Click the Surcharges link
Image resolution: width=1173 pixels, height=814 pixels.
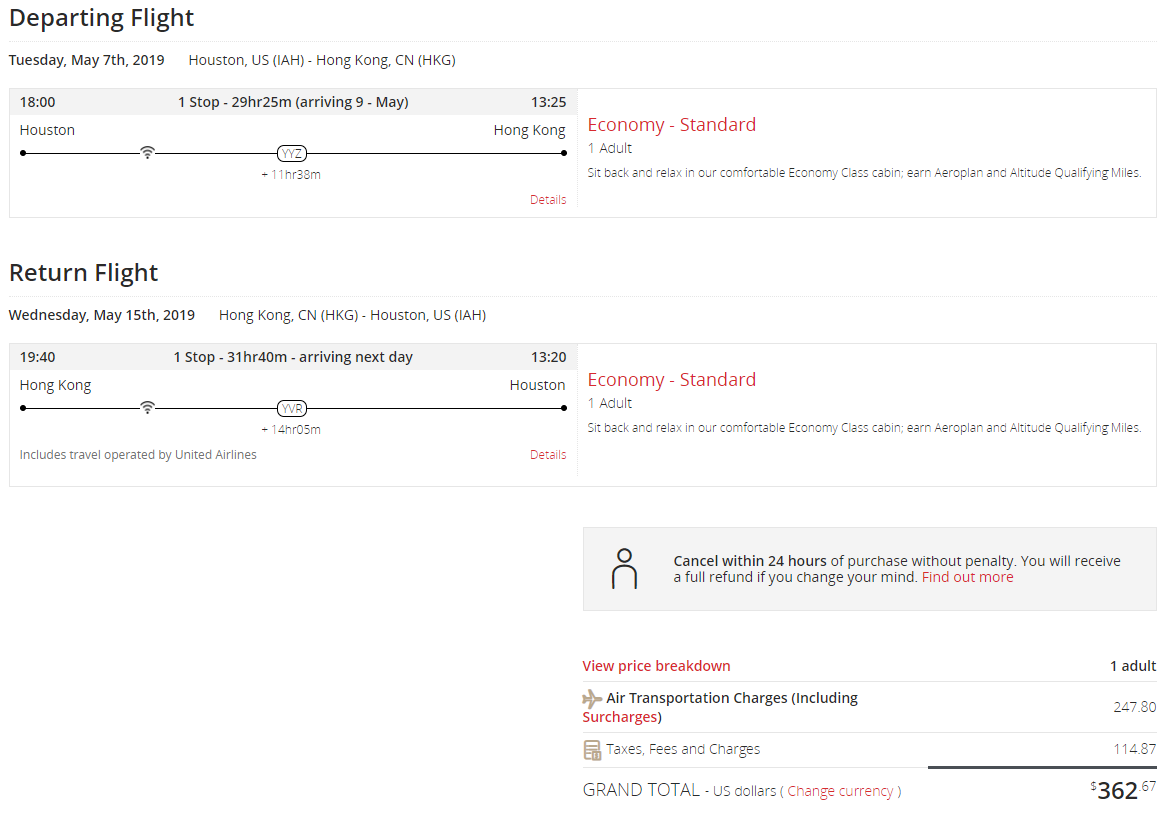[x=620, y=717]
